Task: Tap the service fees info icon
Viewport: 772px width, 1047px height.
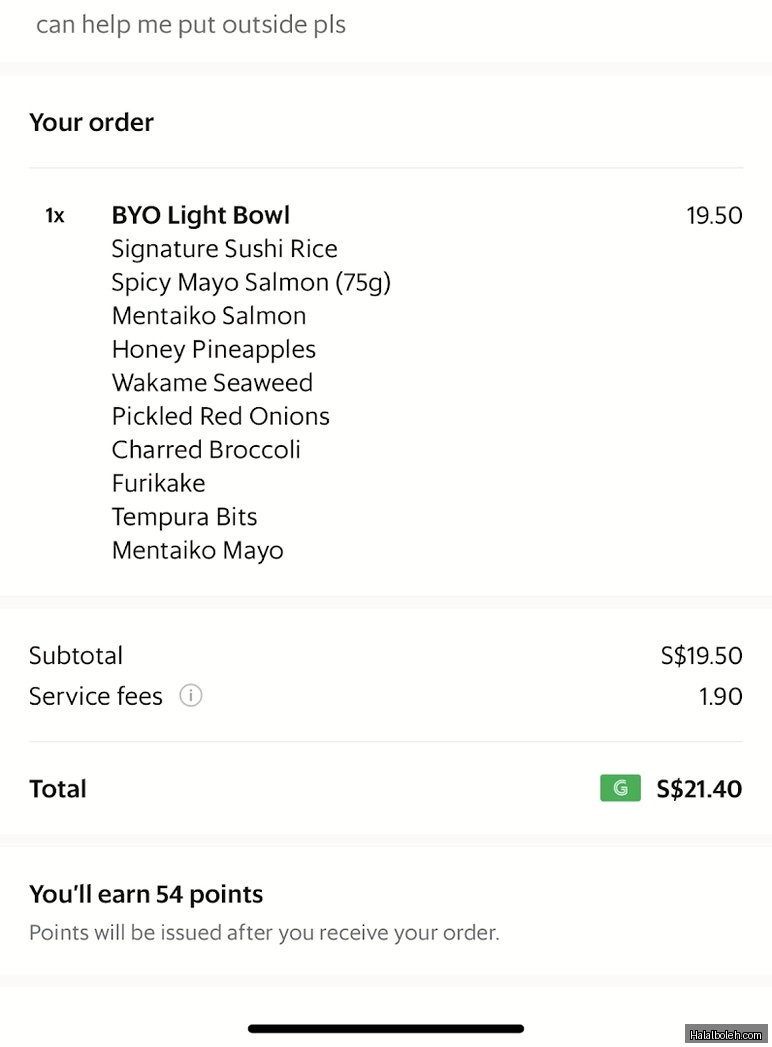Action: tap(191, 695)
